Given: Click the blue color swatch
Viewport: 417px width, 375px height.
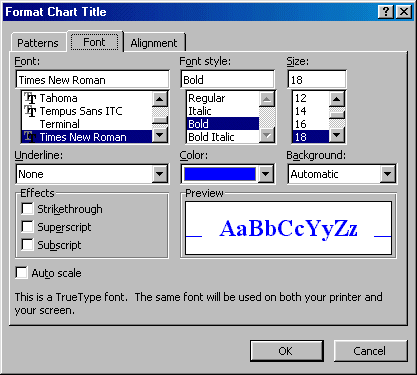Looking at the screenshot, I should click(220, 174).
